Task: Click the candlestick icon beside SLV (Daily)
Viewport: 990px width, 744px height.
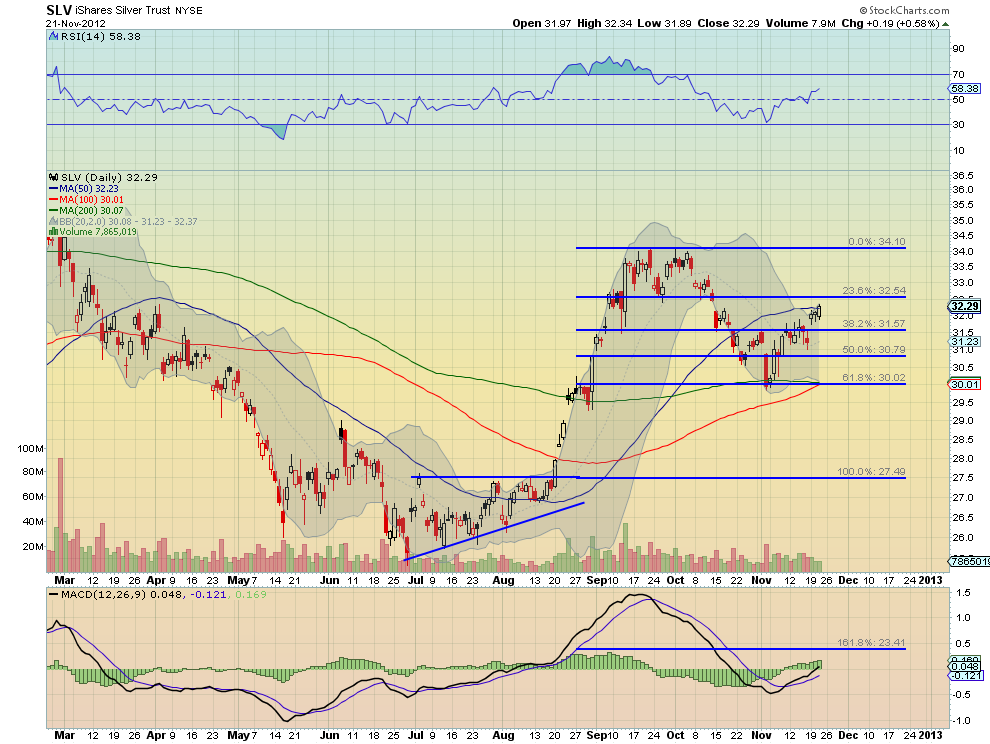Action: 54,177
